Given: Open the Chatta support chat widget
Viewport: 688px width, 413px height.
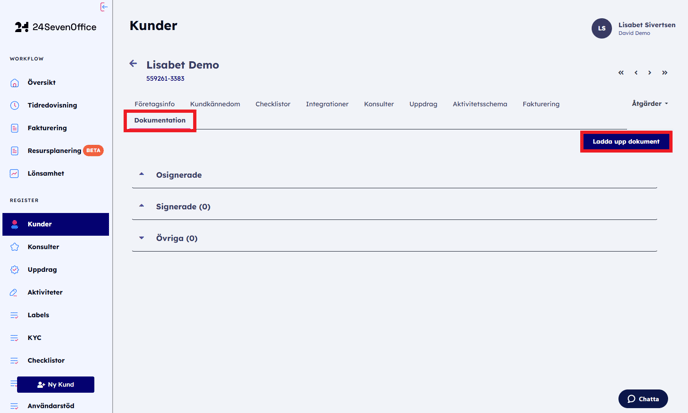Looking at the screenshot, I should [x=643, y=399].
